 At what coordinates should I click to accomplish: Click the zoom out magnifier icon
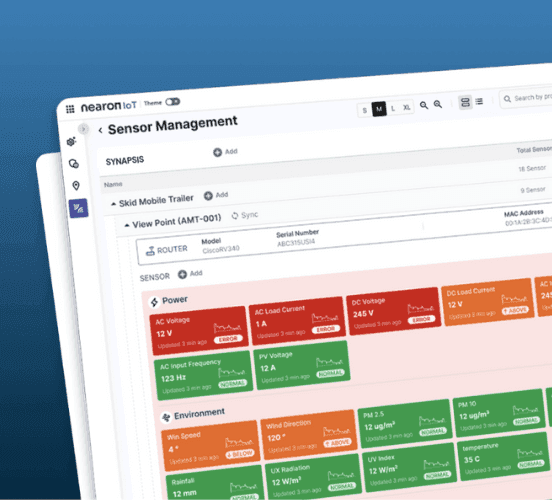click(x=424, y=105)
